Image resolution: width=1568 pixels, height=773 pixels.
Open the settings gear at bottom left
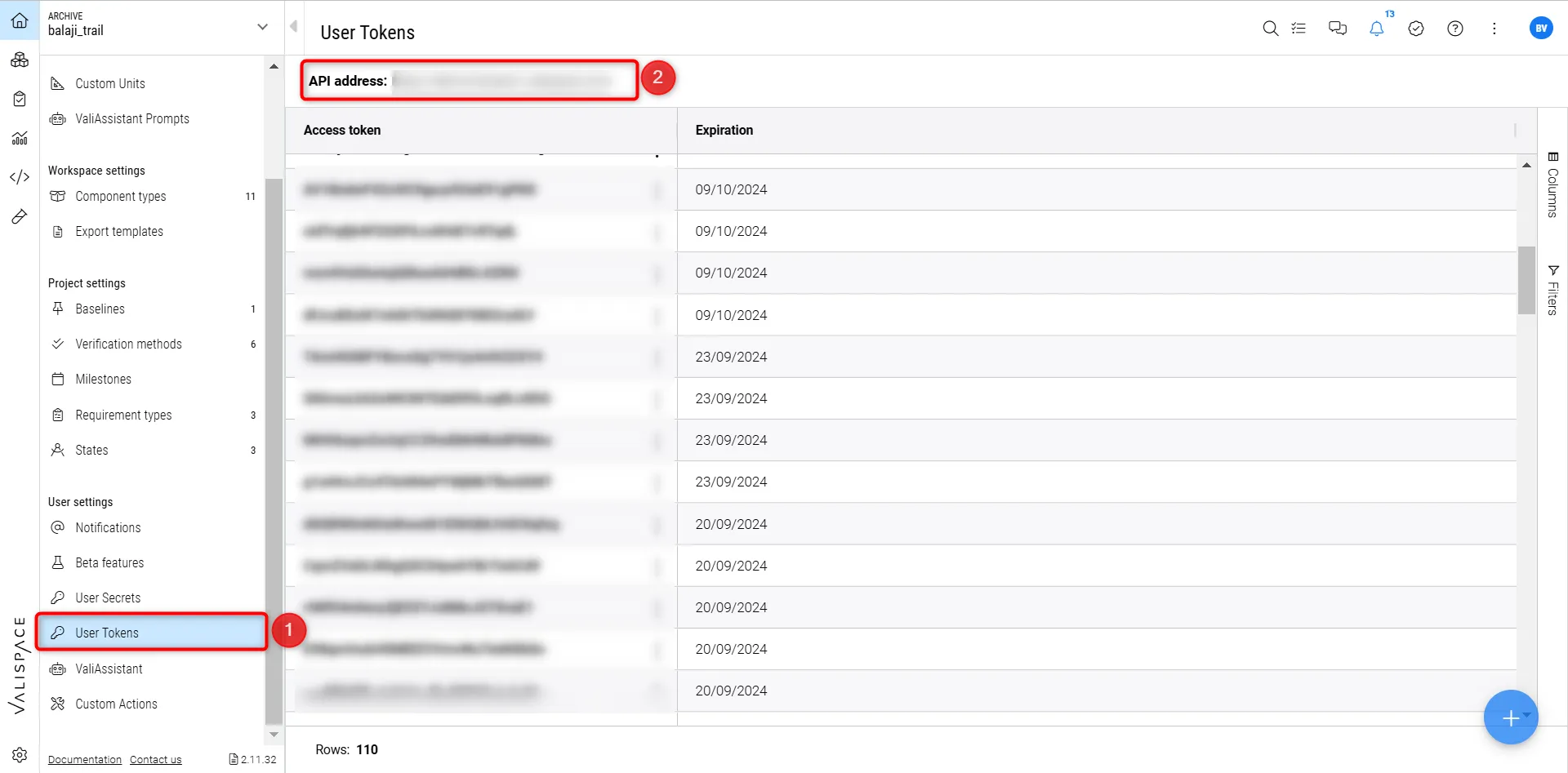tap(20, 755)
